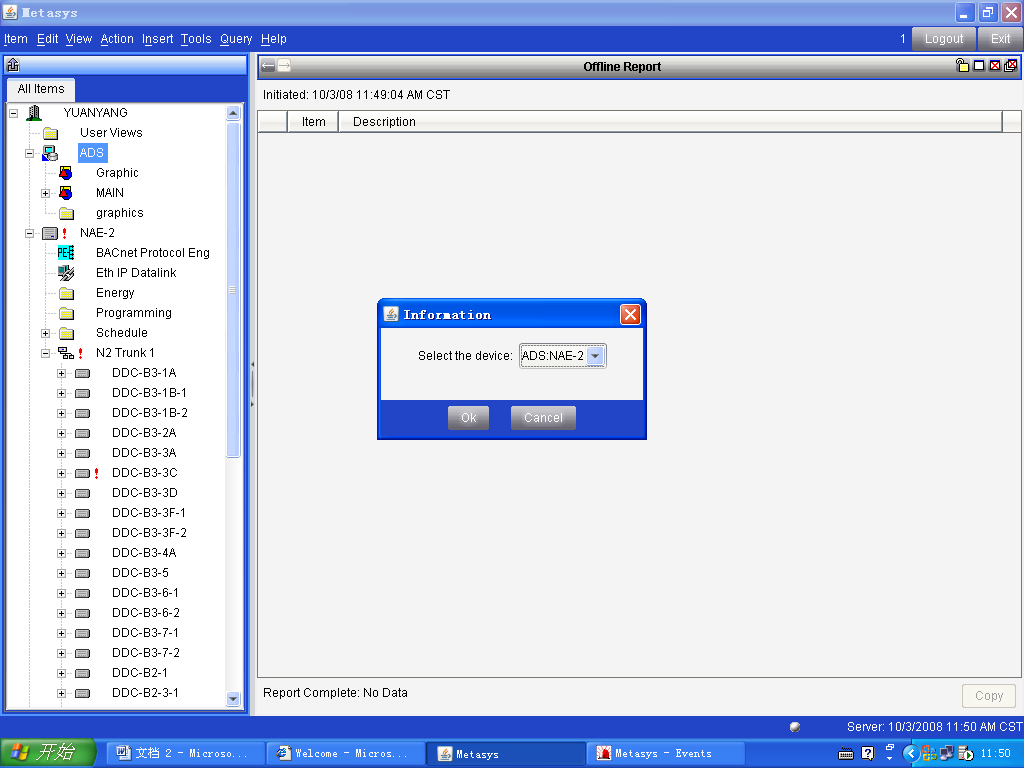Open the device selection dropdown
Viewport: 1024px width, 768px height.
595,356
